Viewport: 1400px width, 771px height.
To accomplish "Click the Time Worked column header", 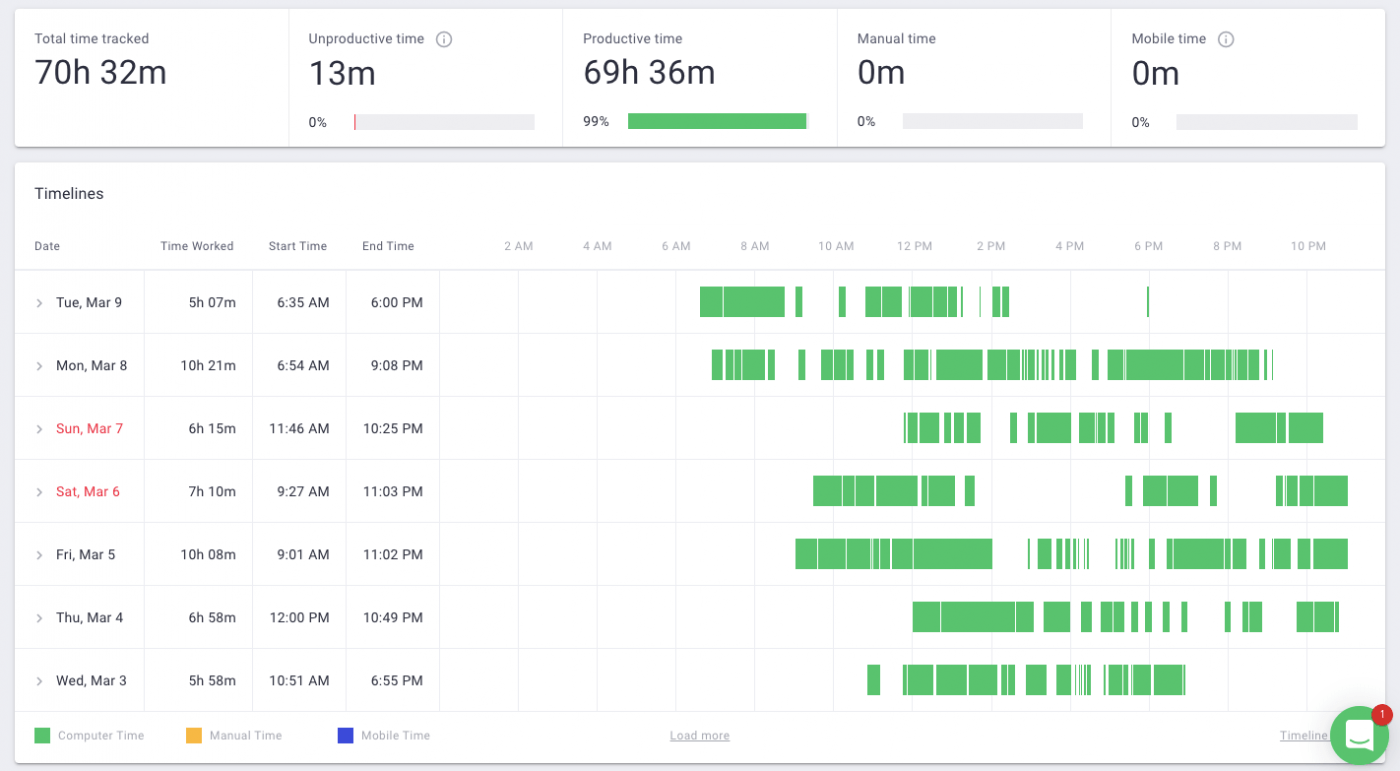I will coord(197,246).
